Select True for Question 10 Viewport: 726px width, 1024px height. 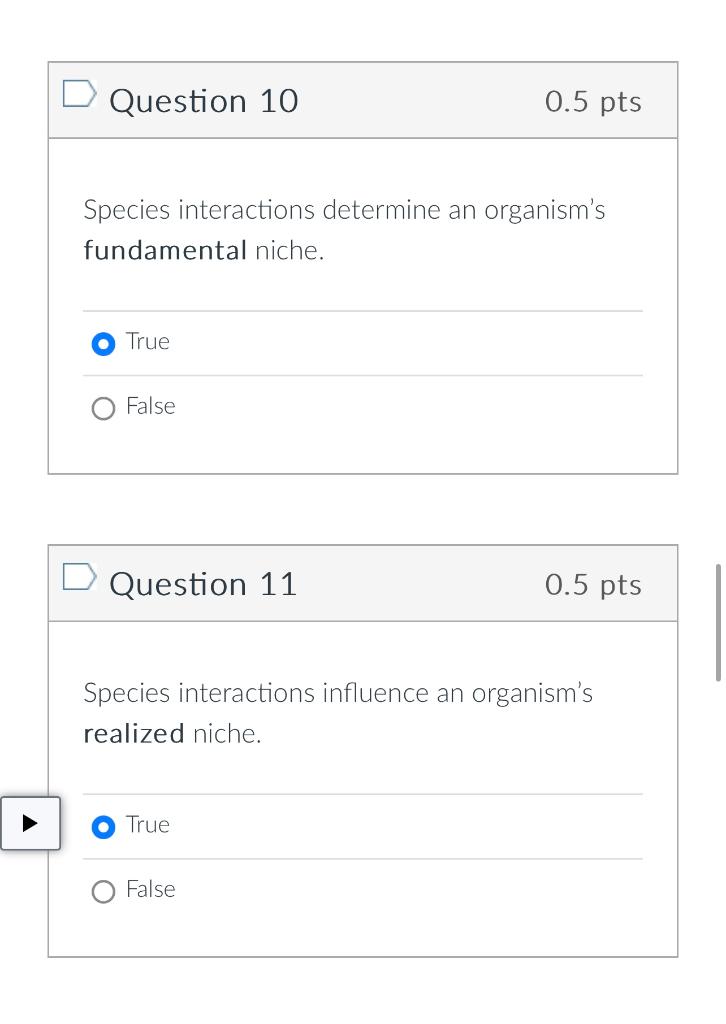103,343
